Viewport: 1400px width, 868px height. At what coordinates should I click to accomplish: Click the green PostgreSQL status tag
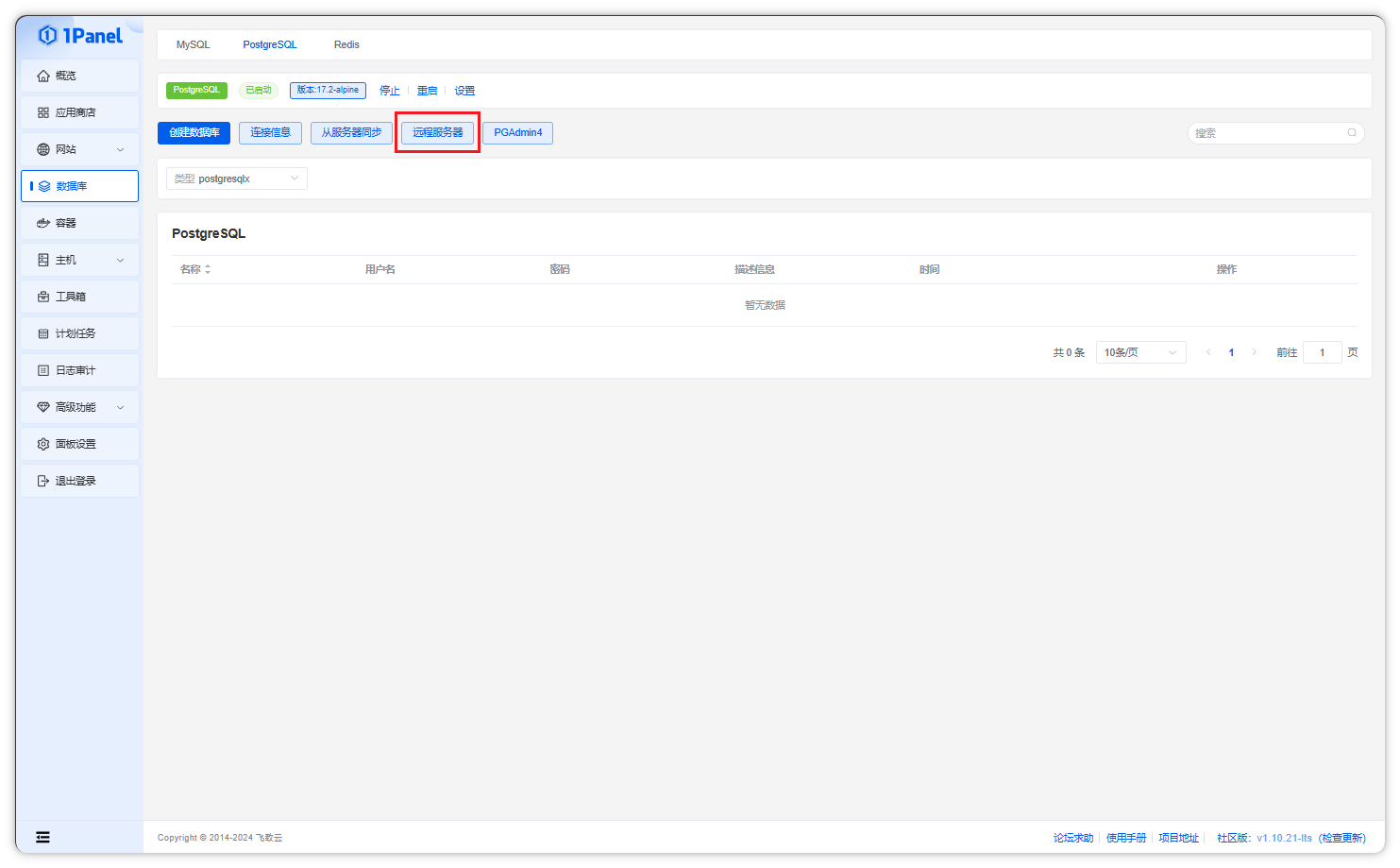196,91
